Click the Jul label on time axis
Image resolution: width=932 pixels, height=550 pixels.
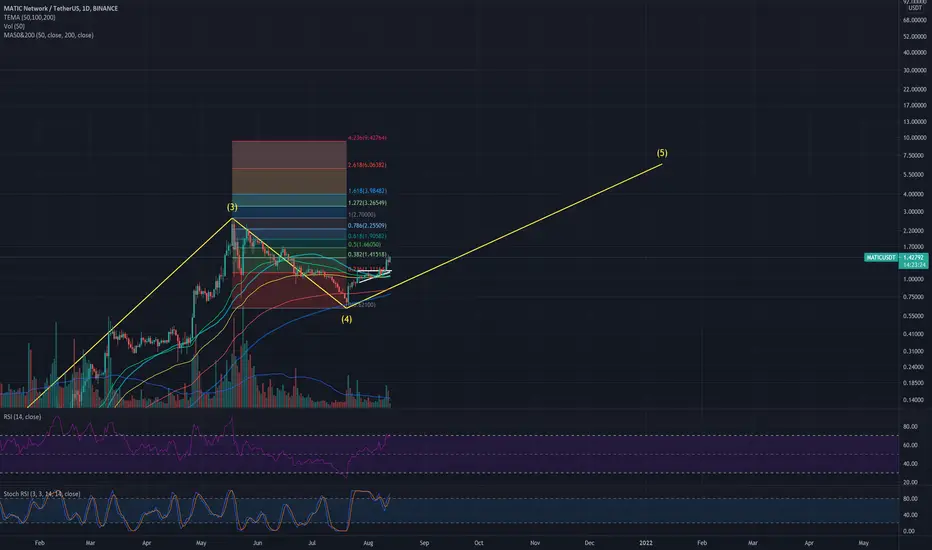point(313,543)
